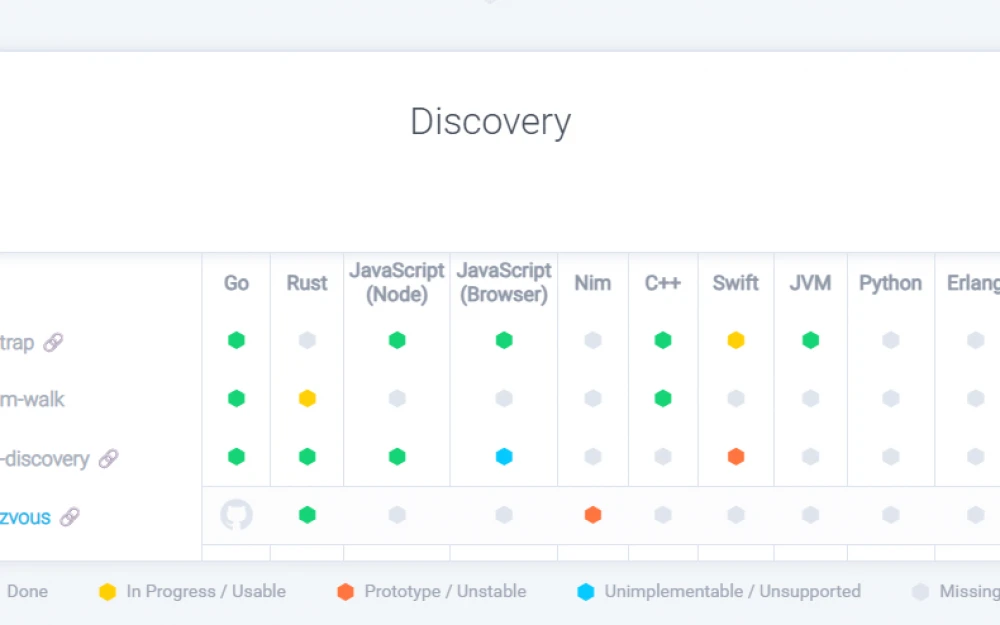The image size is (1000, 625).
Task: Click green hexagon in C++ random-walk cell
Action: click(x=662, y=399)
